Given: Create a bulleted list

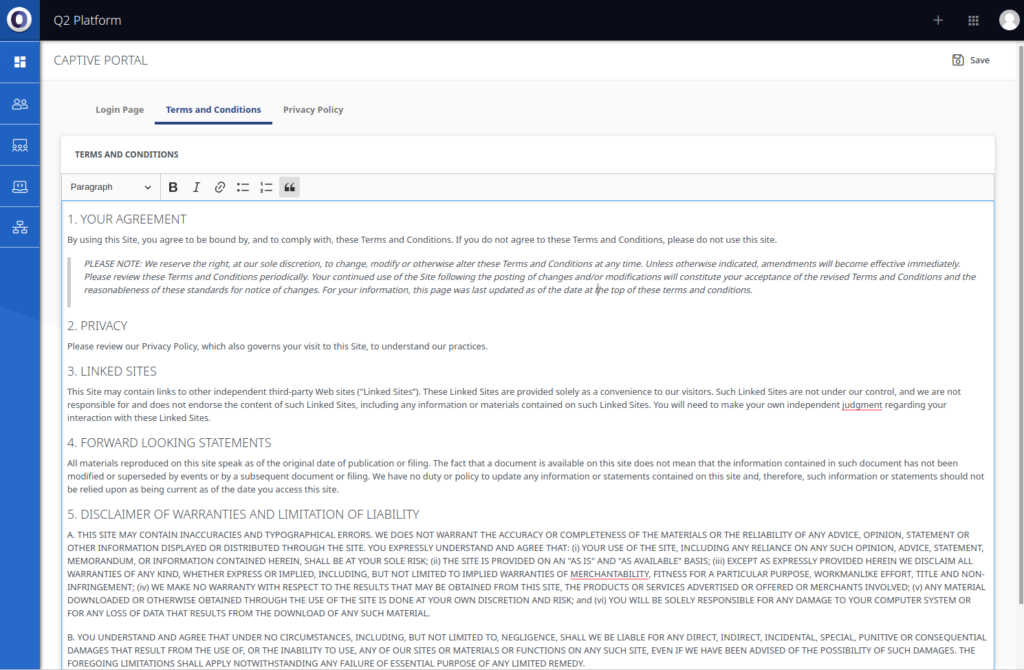Looking at the screenshot, I should click(x=243, y=187).
